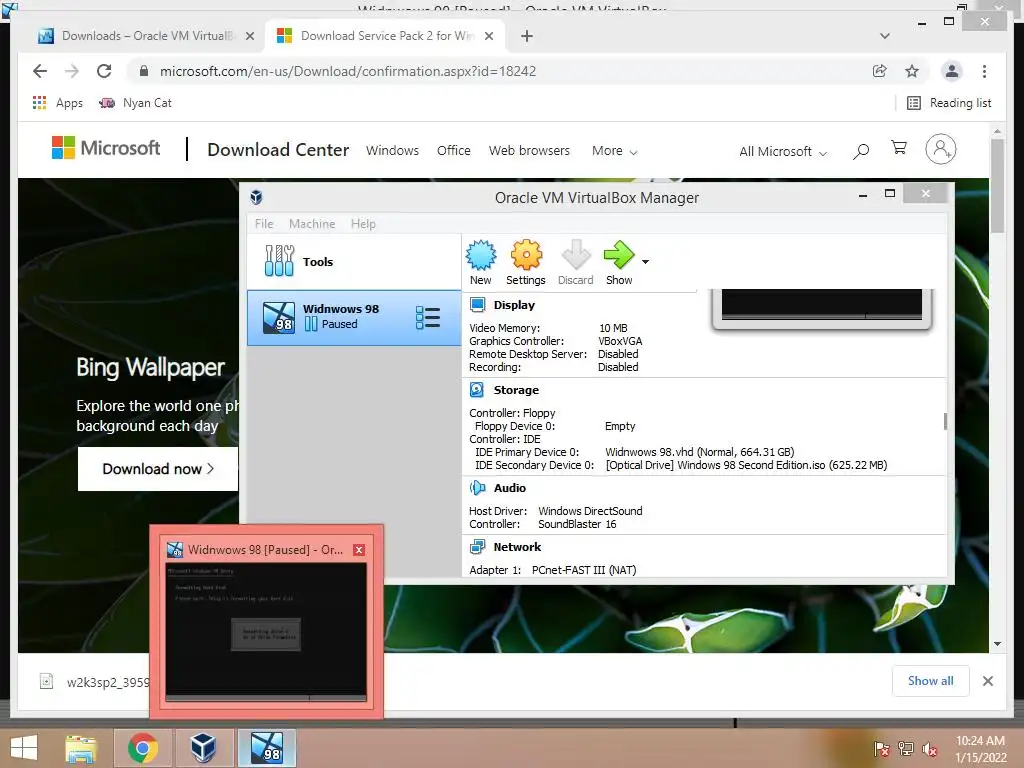This screenshot has width=1024, height=768.
Task: Bookmark this page with star icon
Action: click(912, 71)
